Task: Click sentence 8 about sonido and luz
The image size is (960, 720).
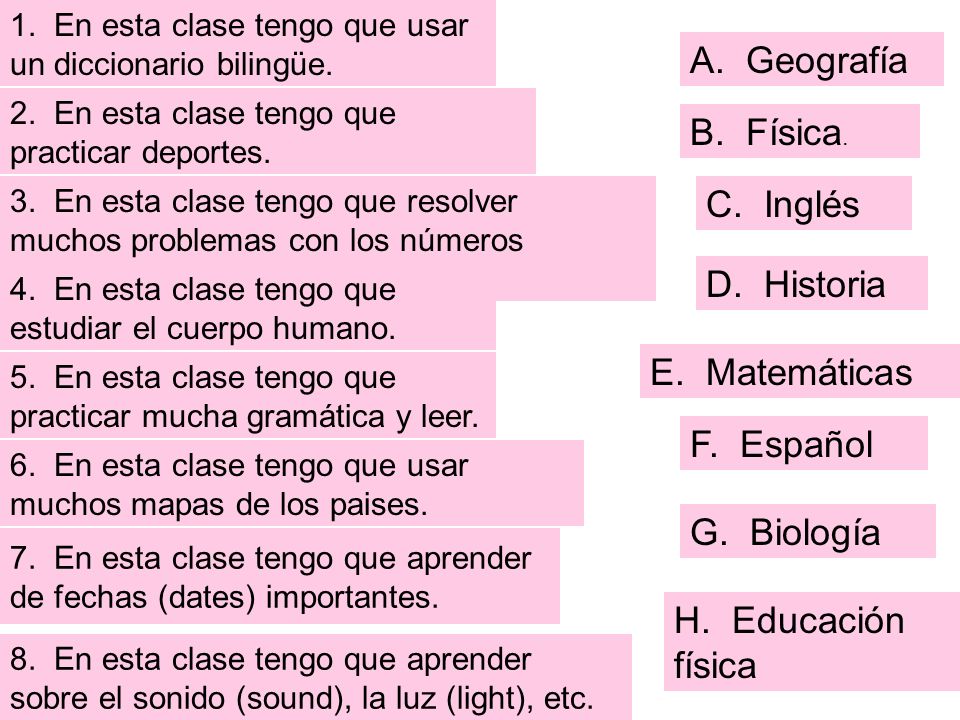Action: pyautogui.click(x=315, y=677)
